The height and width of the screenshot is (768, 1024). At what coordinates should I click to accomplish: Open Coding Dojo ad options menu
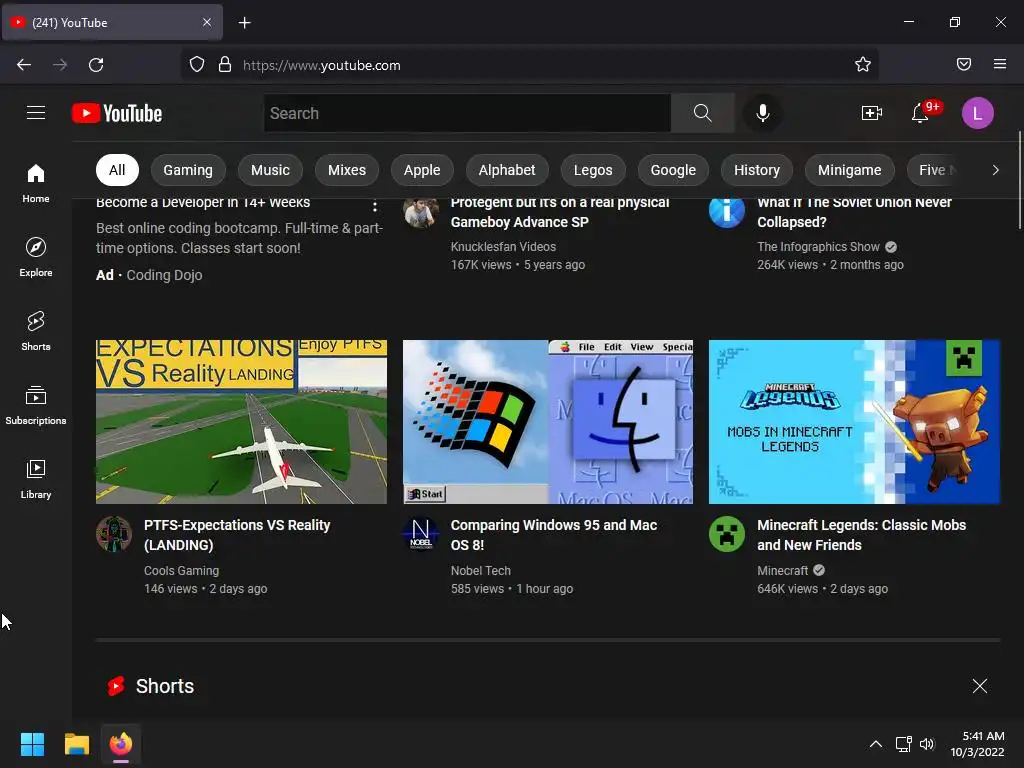[x=374, y=206]
